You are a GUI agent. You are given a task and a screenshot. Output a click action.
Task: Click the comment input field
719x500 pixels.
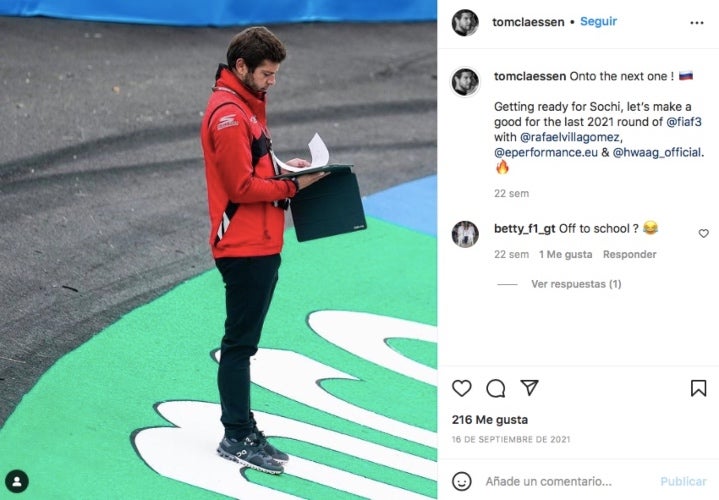pos(568,481)
